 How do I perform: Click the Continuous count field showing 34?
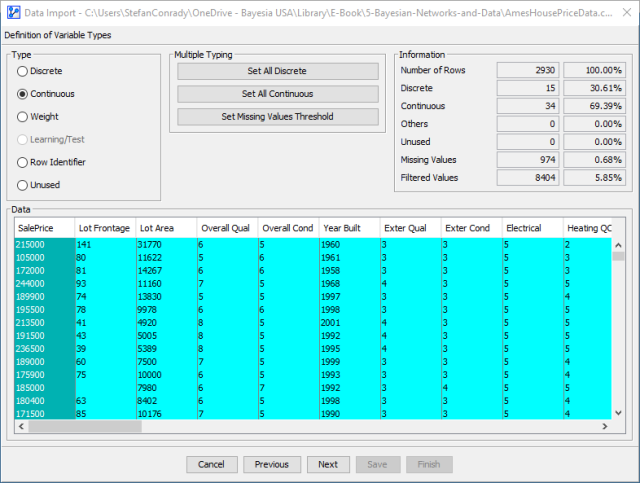pyautogui.click(x=527, y=106)
